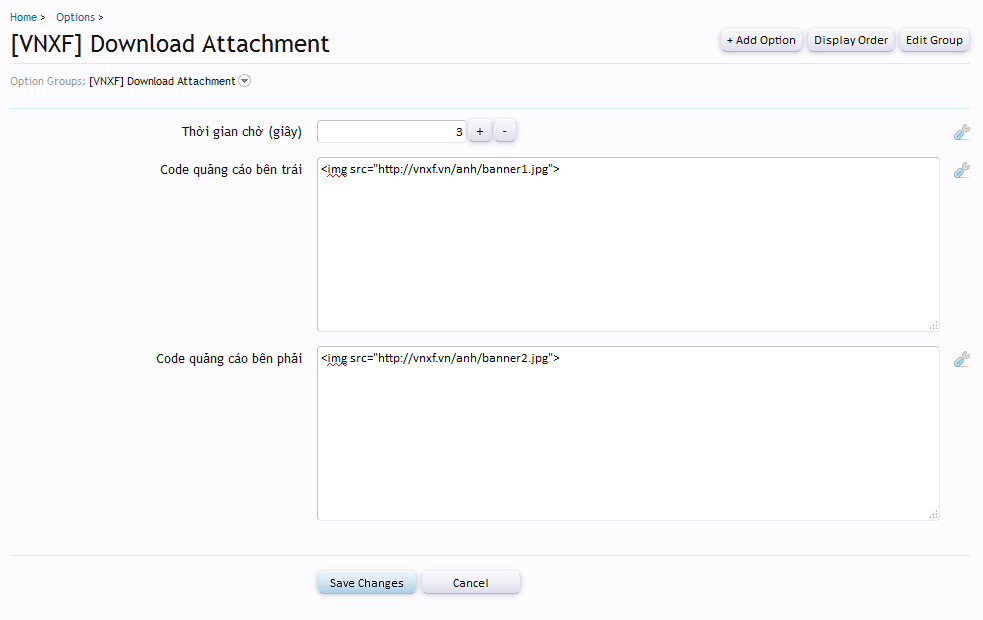
Task: Click the edit wrench icon for Thời gian chờ
Action: 961,132
